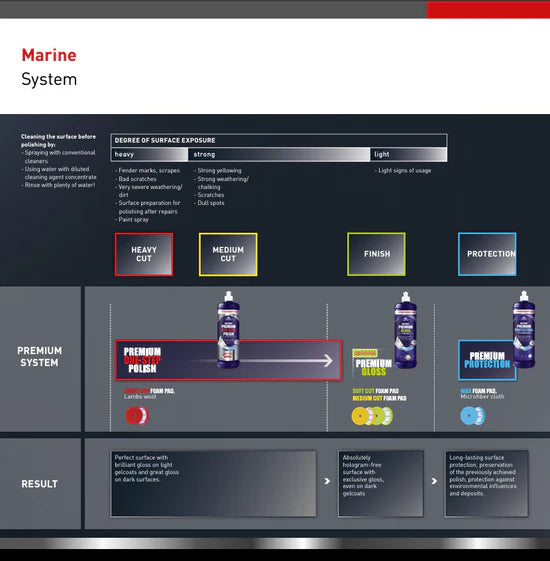Click 'Strong yellowing' text
The image size is (550, 561).
[219, 171]
